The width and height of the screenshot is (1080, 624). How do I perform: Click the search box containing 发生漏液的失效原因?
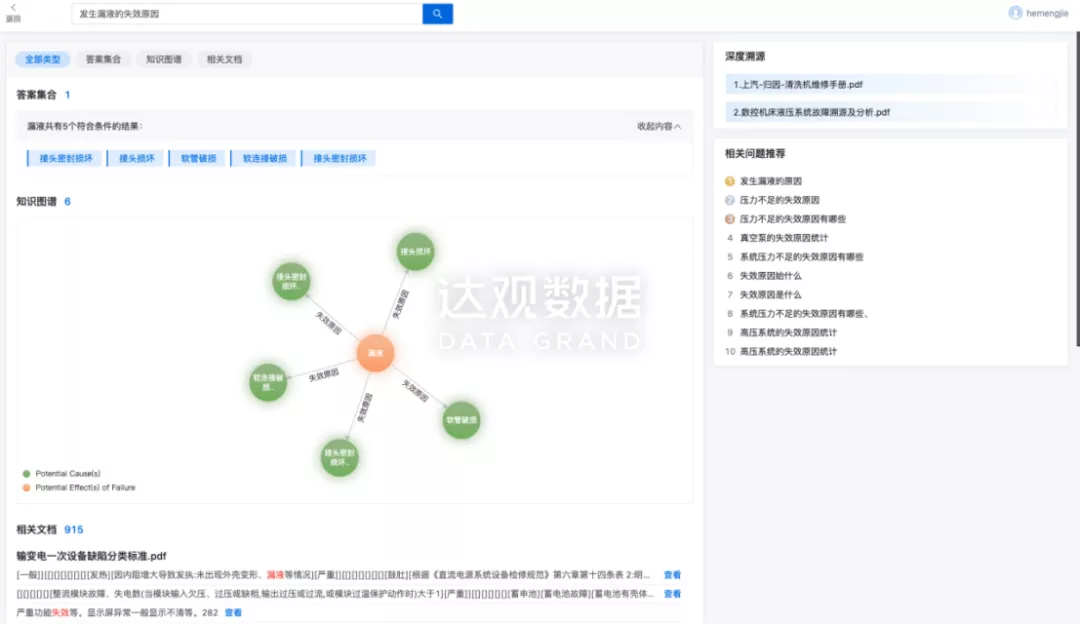(x=247, y=14)
